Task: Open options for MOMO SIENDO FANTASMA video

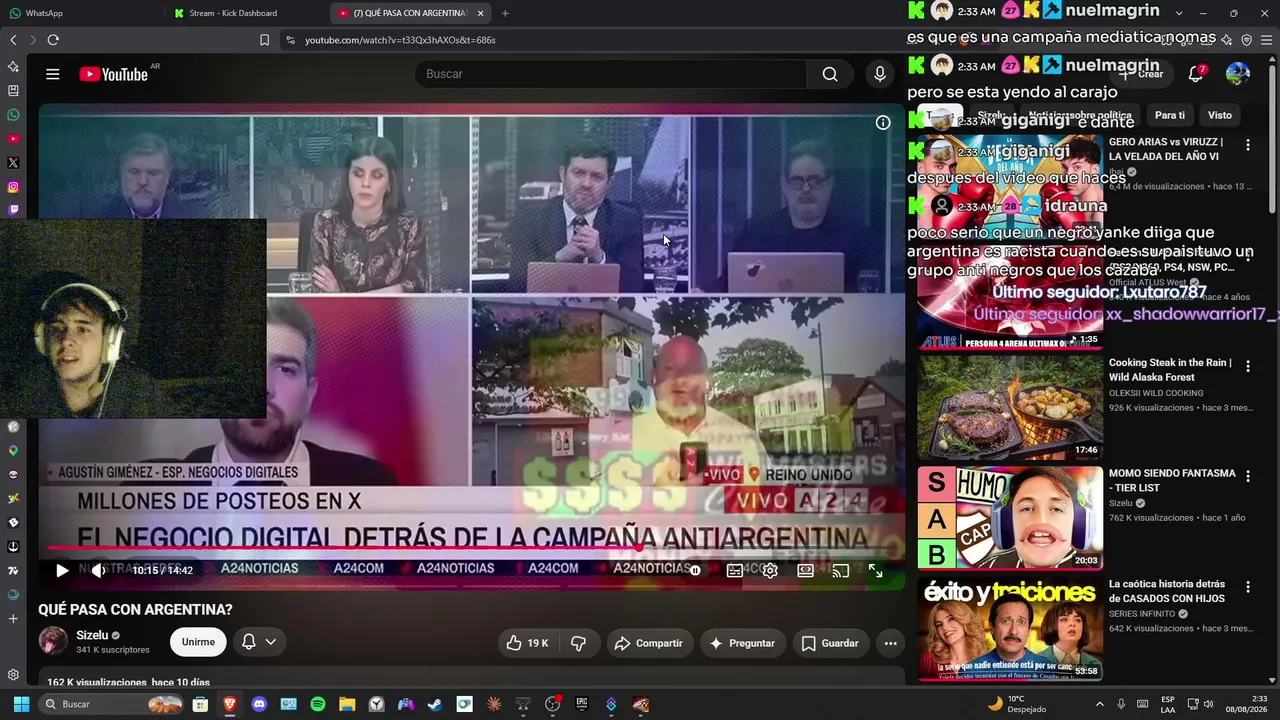Action: pyautogui.click(x=1247, y=476)
